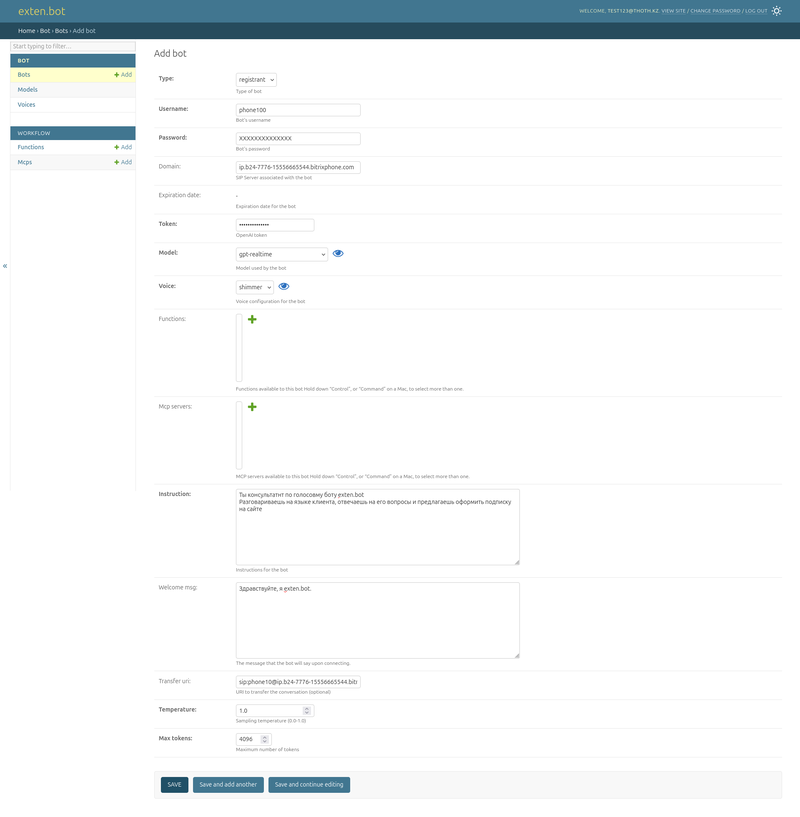800x817 pixels.
Task: Click Home in the breadcrumb trail
Action: coord(24,30)
